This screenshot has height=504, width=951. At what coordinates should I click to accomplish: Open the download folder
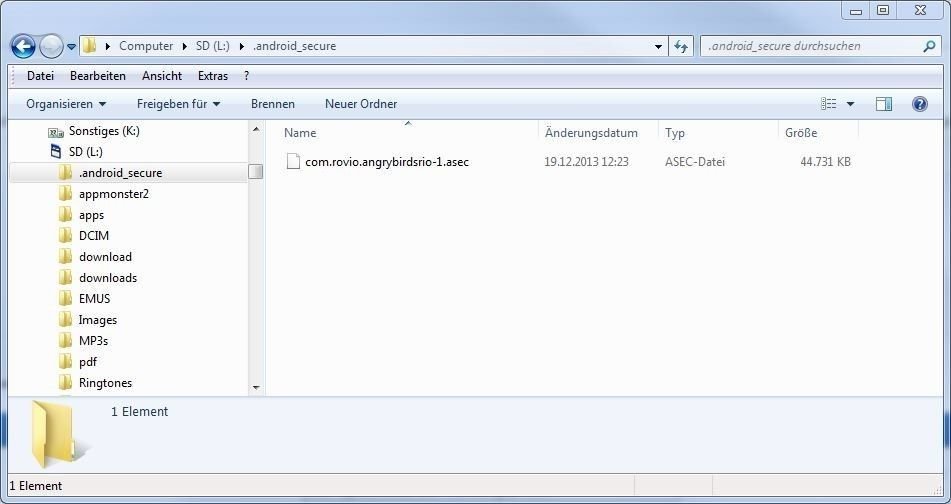(106, 257)
